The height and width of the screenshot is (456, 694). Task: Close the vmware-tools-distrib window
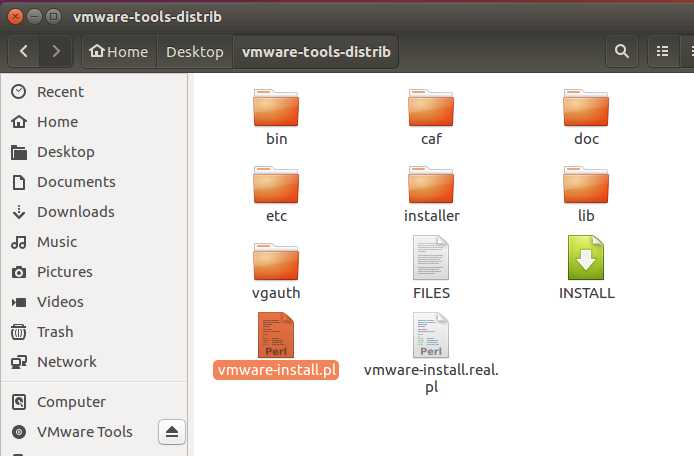[15, 17]
